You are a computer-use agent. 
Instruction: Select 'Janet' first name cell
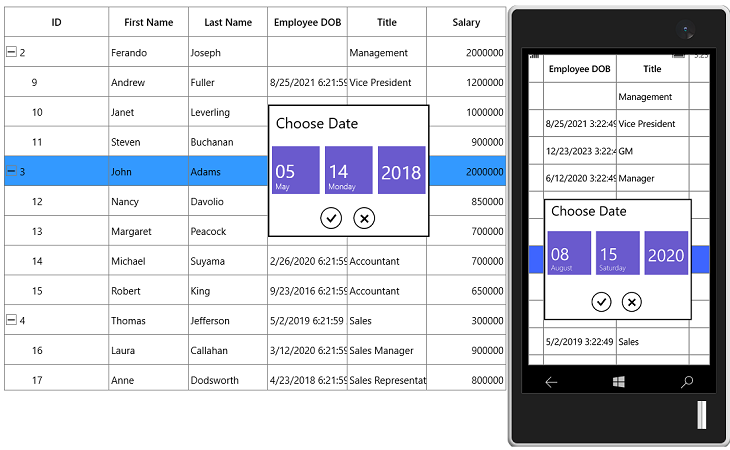pos(149,112)
